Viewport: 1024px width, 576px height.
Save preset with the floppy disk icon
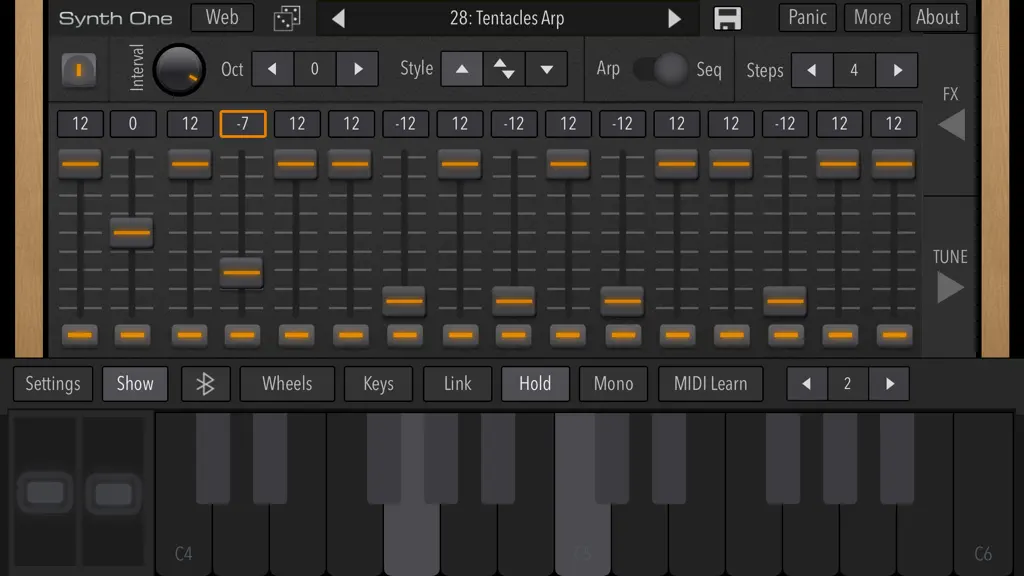coord(727,18)
